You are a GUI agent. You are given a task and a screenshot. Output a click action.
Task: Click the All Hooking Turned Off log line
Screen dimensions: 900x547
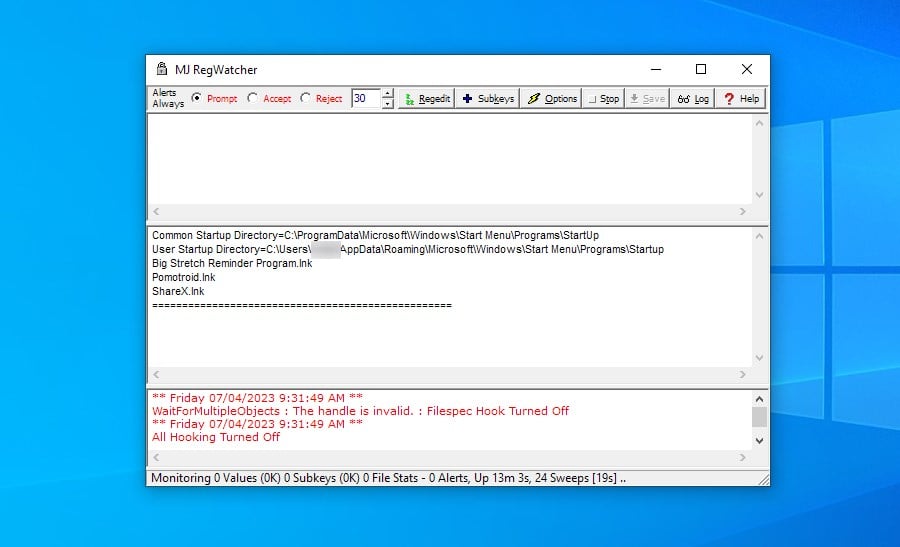click(x=216, y=437)
